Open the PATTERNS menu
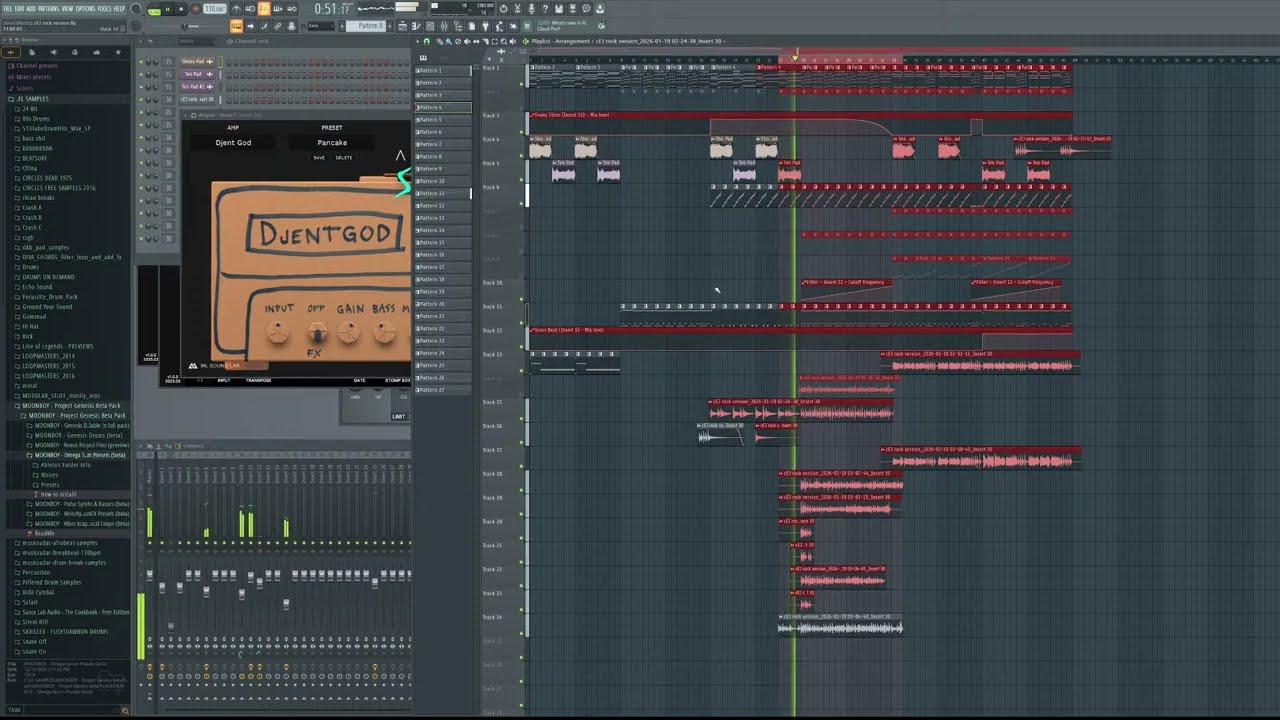 [x=48, y=9]
